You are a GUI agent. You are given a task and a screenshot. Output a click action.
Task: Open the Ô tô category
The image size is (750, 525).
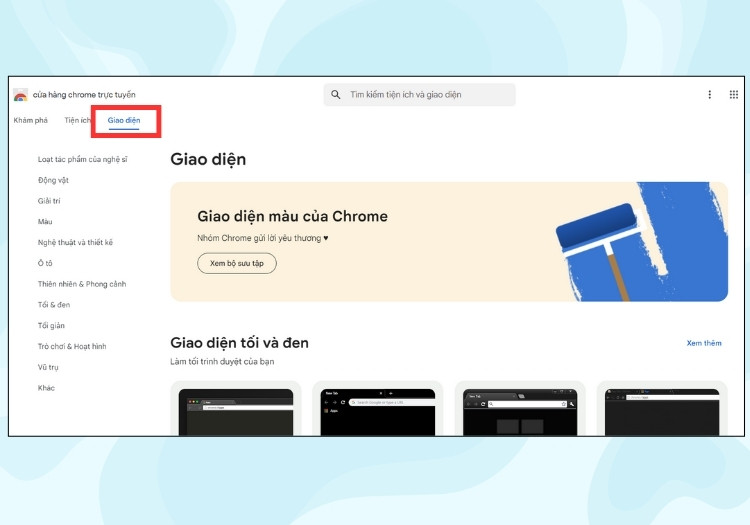(45, 263)
